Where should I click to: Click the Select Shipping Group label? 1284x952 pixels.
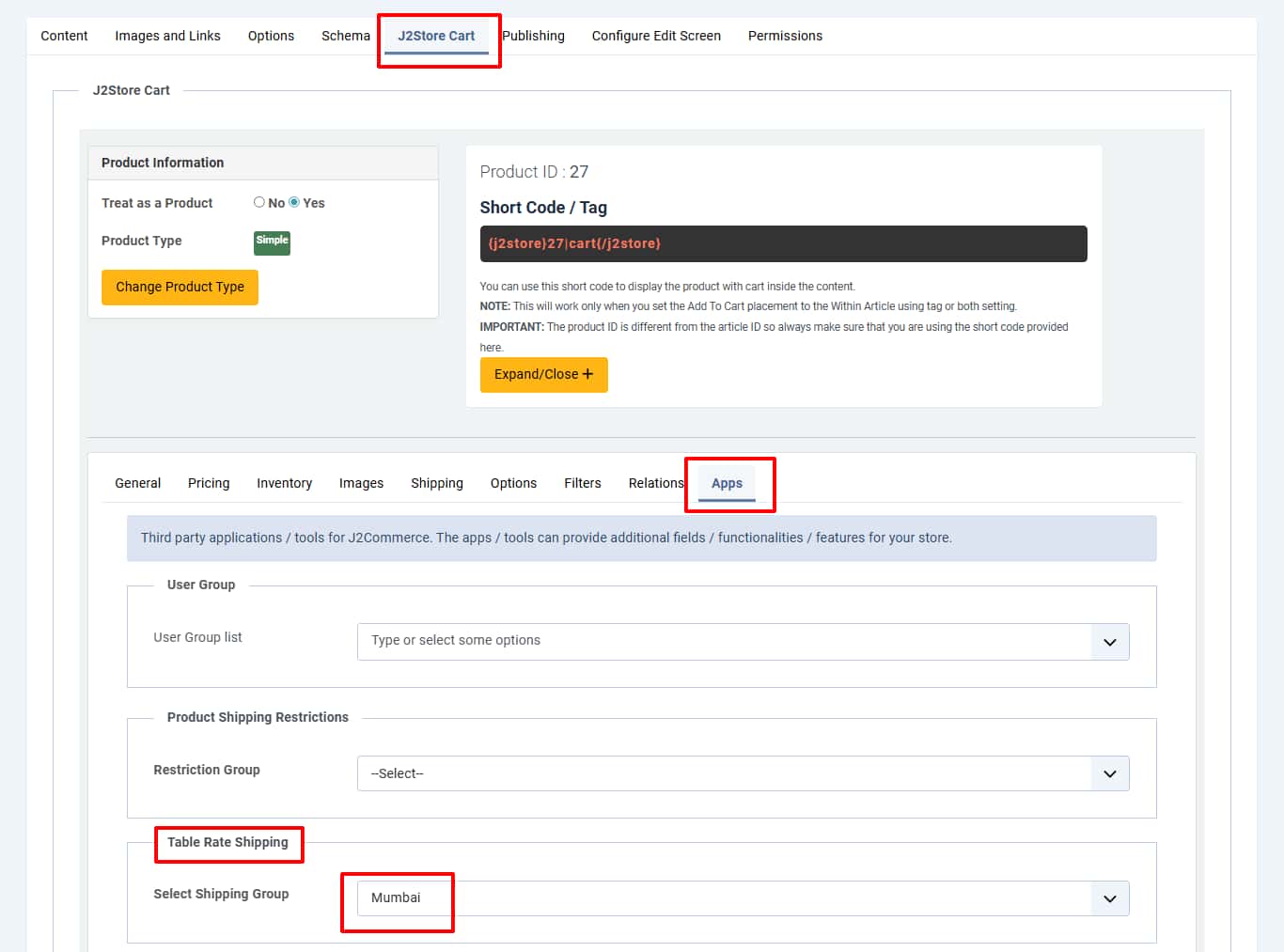221,894
